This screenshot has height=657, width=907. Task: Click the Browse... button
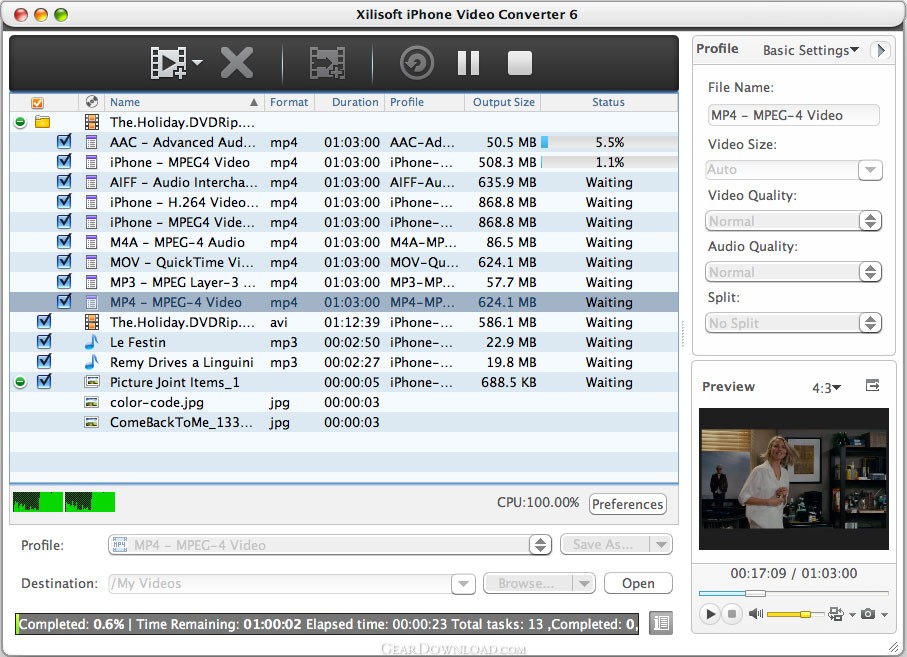point(527,584)
